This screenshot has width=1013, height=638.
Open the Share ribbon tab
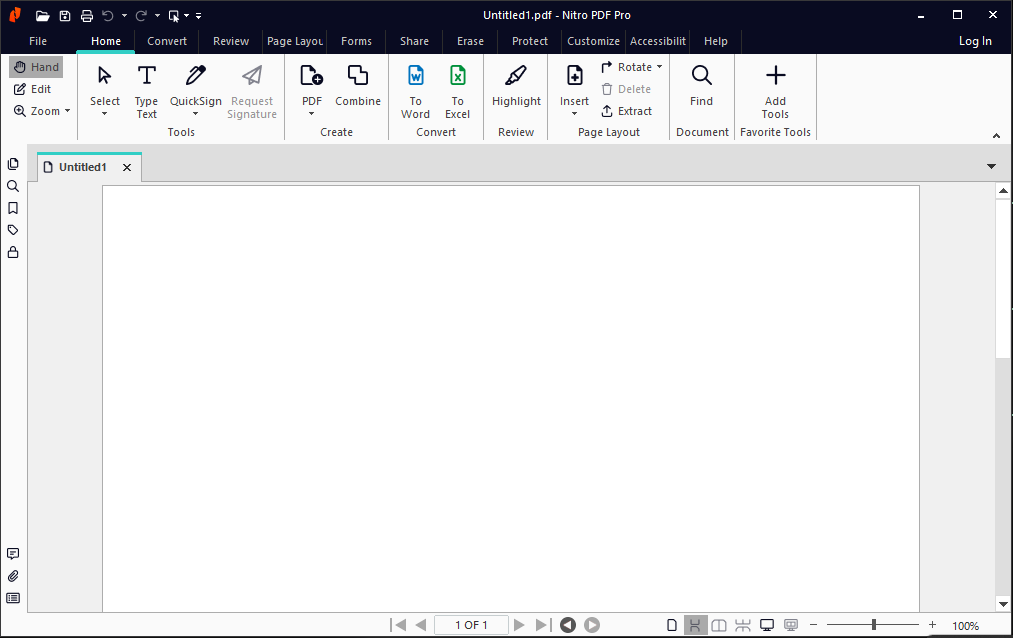coord(414,41)
